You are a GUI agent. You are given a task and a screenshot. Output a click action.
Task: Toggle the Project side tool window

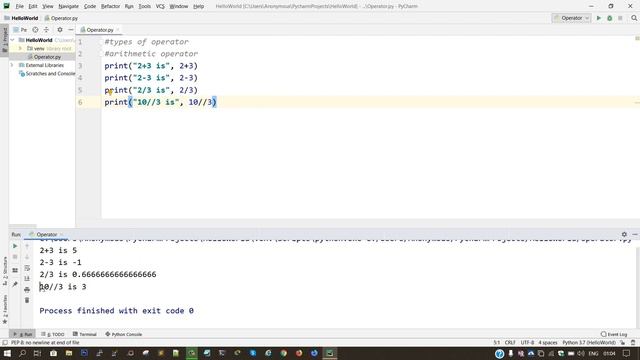coord(4,40)
